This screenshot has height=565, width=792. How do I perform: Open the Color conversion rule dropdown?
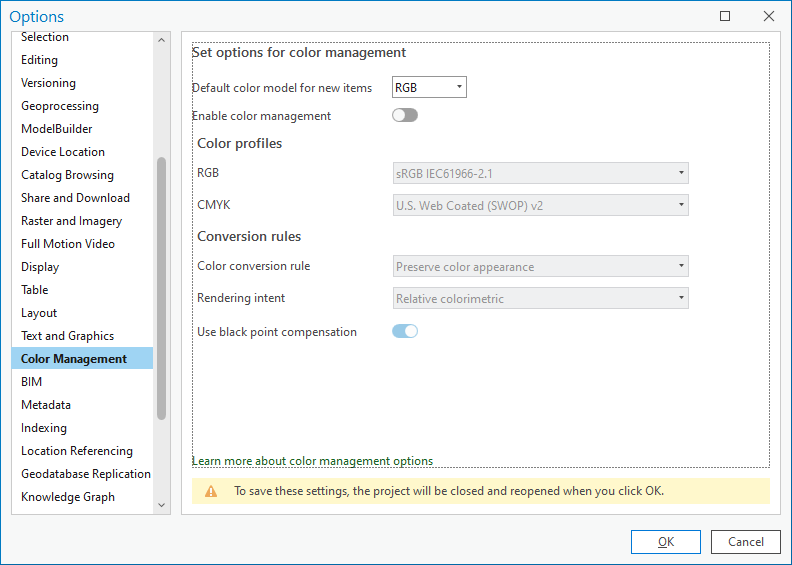[540, 267]
